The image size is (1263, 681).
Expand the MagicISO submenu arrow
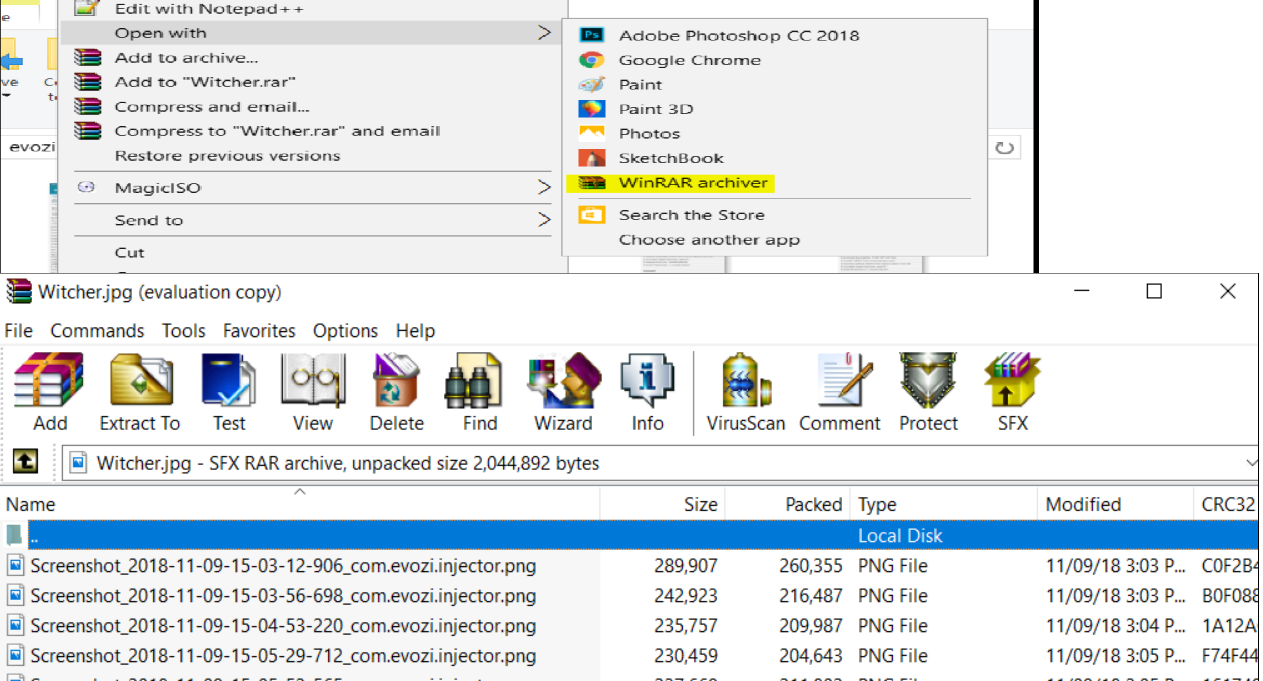(x=544, y=187)
